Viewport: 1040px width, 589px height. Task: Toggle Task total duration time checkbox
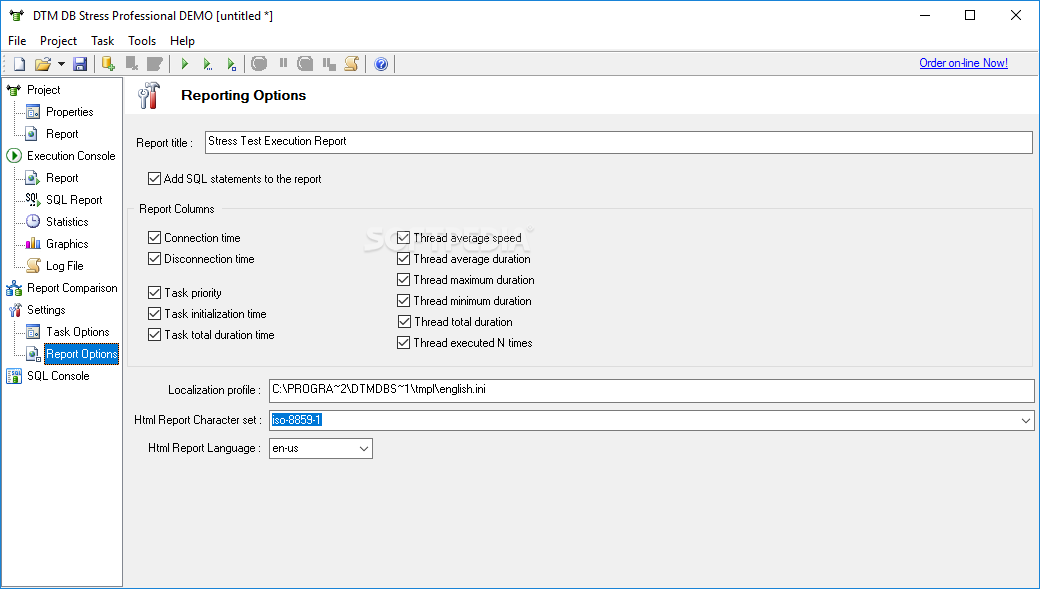[x=155, y=335]
